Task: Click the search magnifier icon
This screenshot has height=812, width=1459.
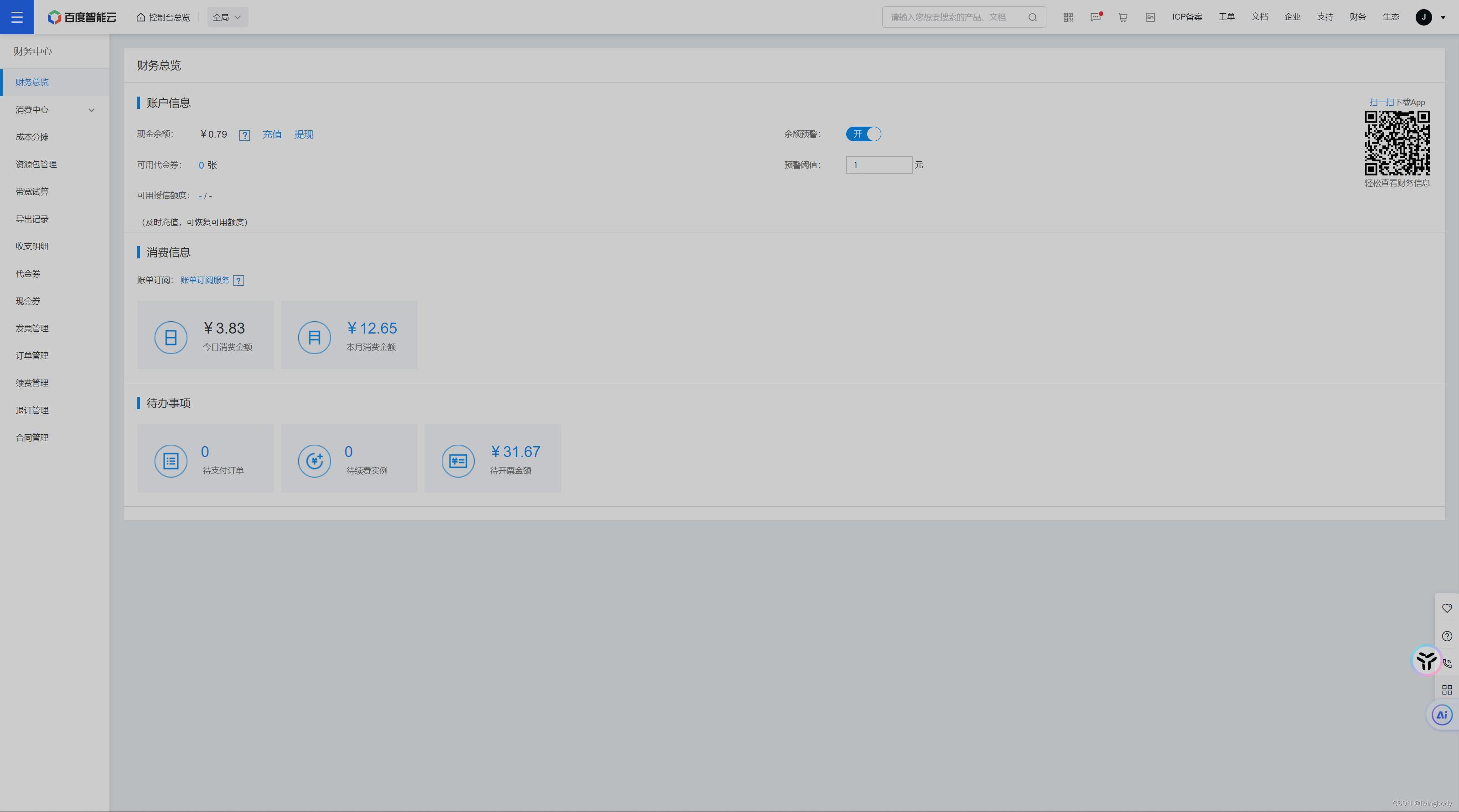Action: coord(1033,17)
